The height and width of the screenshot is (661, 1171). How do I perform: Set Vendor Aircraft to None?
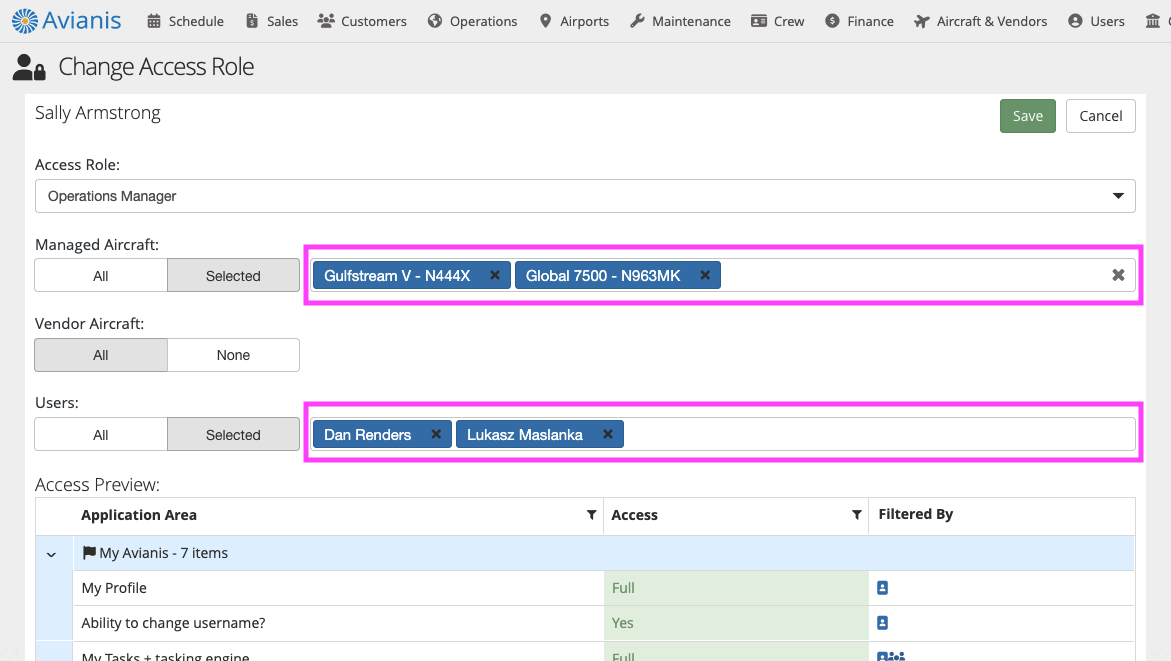click(x=233, y=355)
